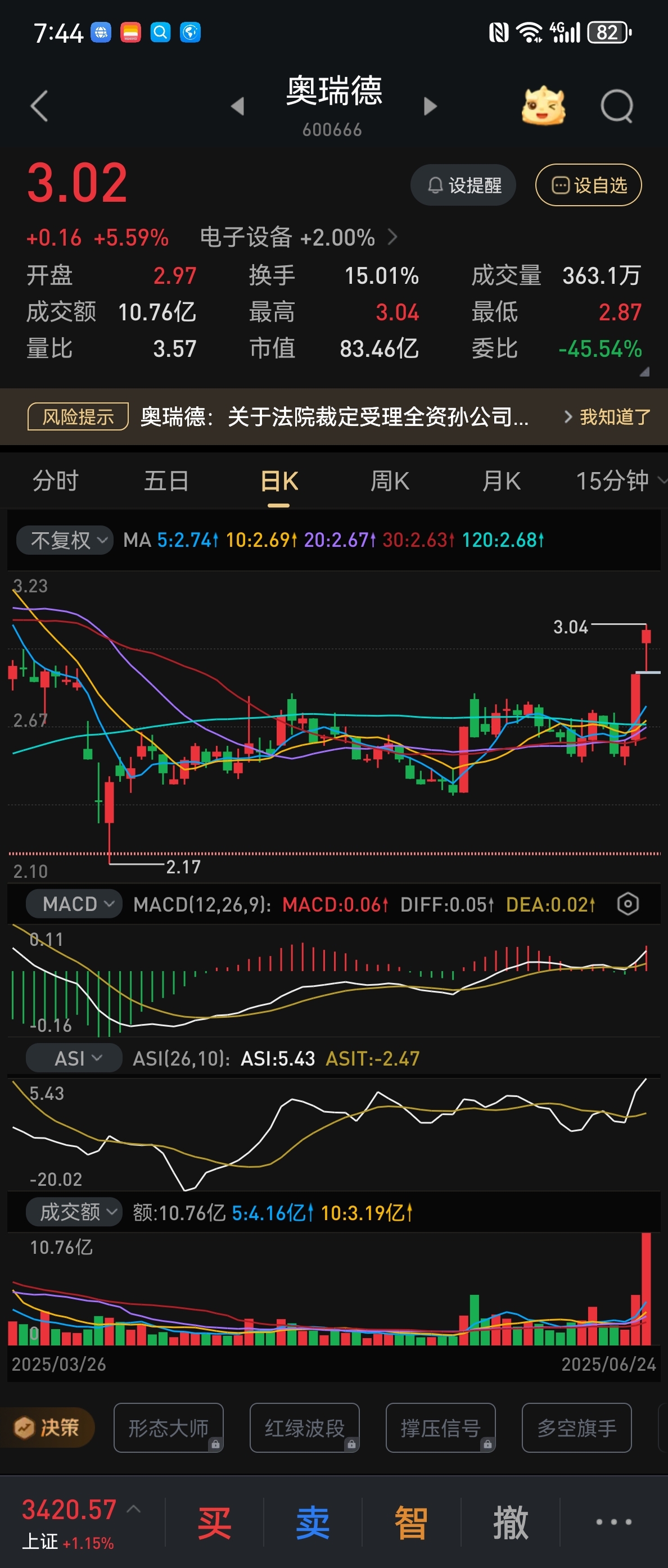Tap the current price 3.02
The height and width of the screenshot is (1568, 668).
coord(78,183)
